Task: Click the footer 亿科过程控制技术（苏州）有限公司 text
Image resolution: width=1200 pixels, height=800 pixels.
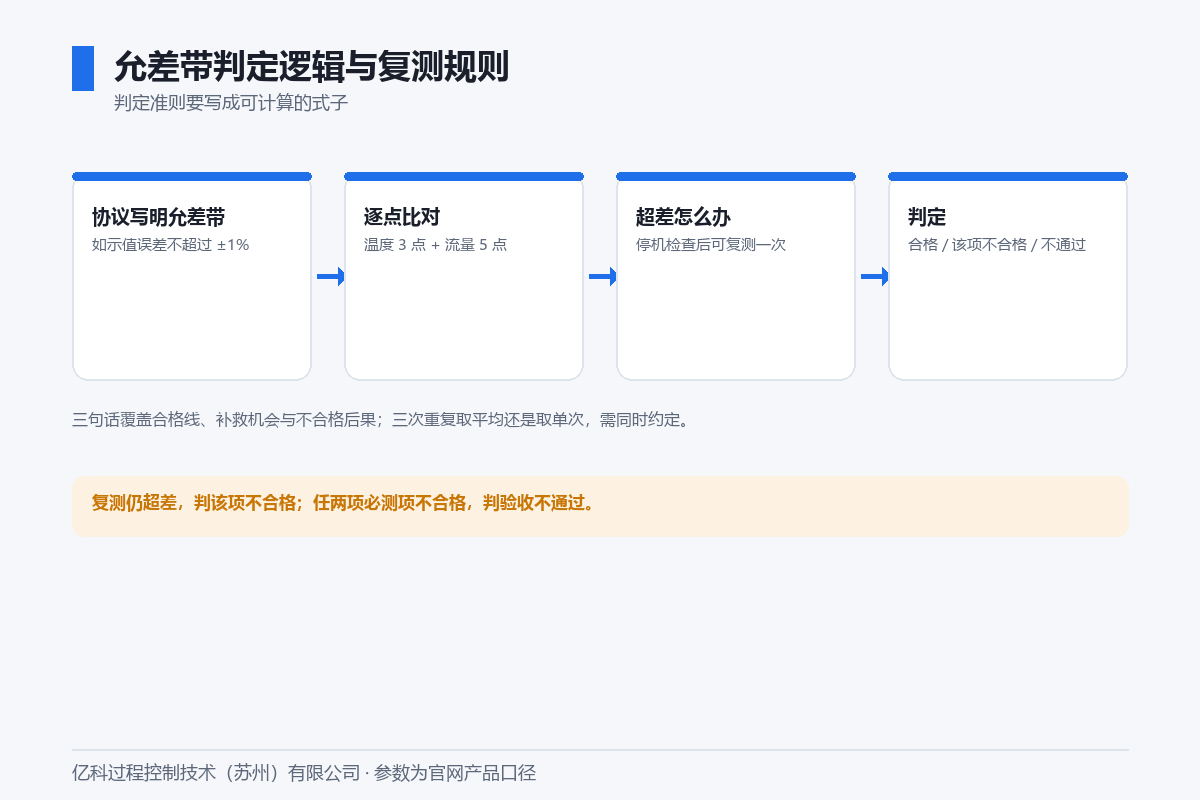Action: click(304, 773)
